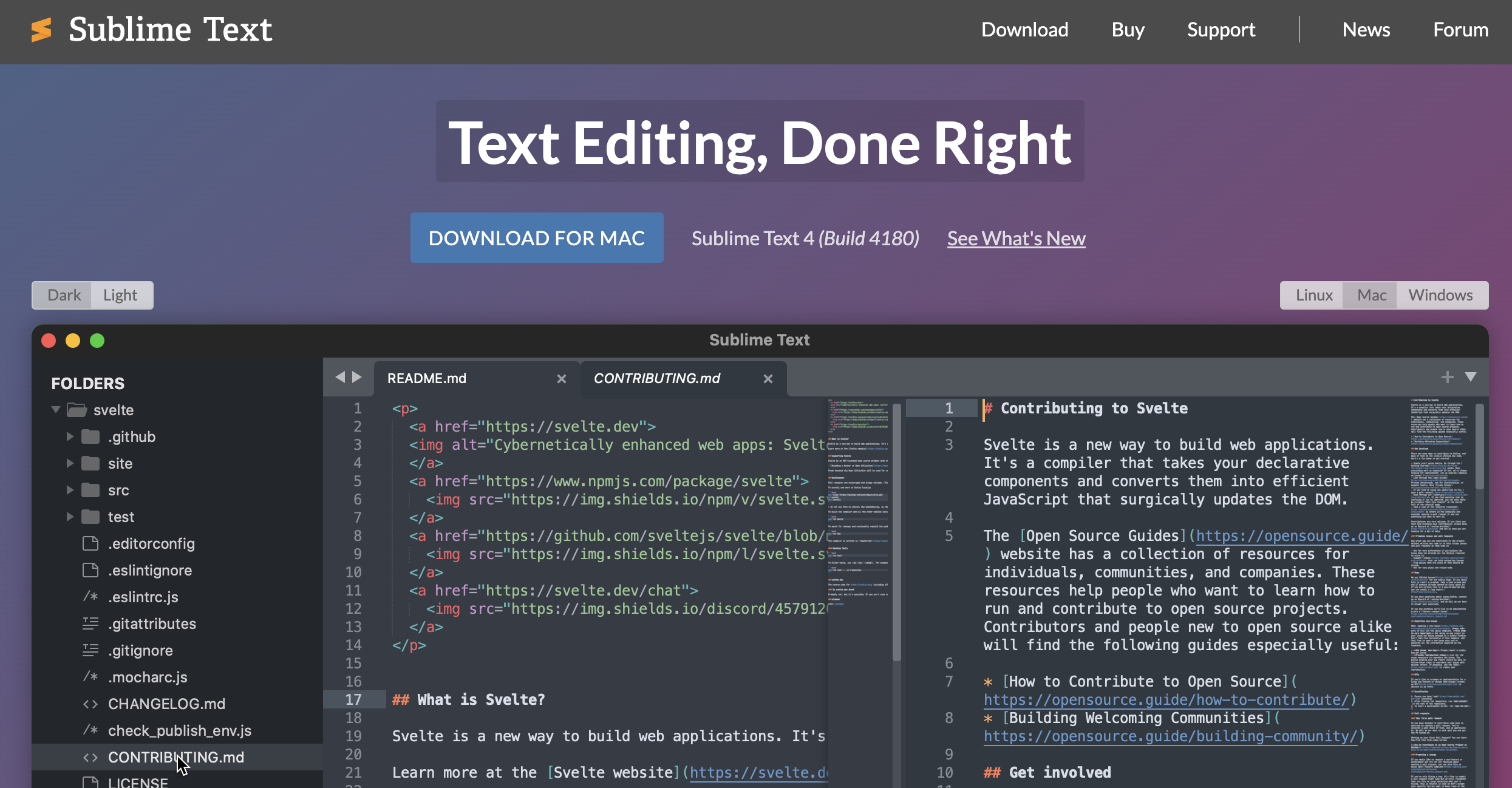Open the tab list dropdown triangle
Viewport: 1512px width, 788px height.
point(1471,377)
